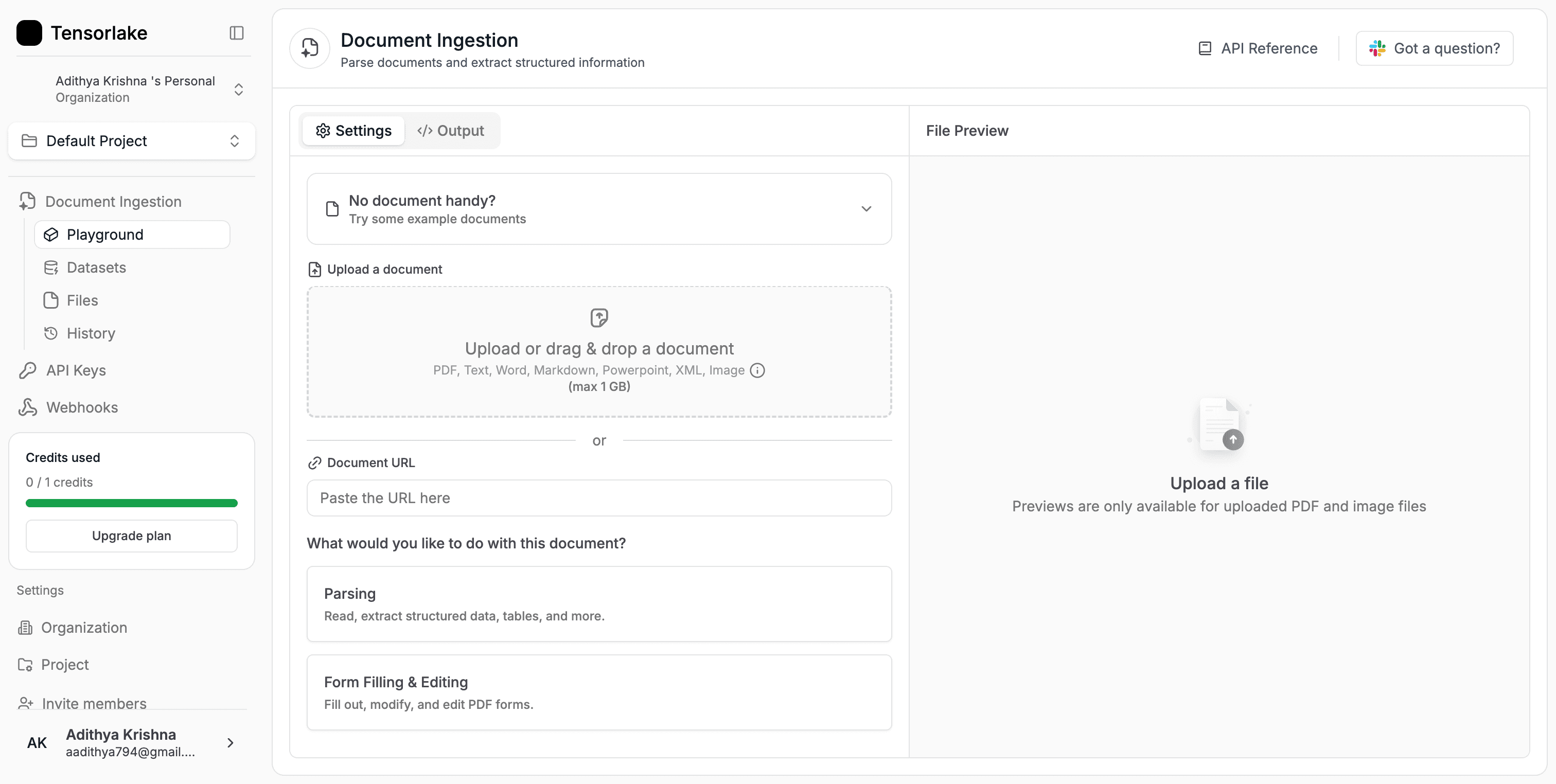Click the AK user avatar
The width and height of the screenshot is (1556, 784).
pos(37,742)
